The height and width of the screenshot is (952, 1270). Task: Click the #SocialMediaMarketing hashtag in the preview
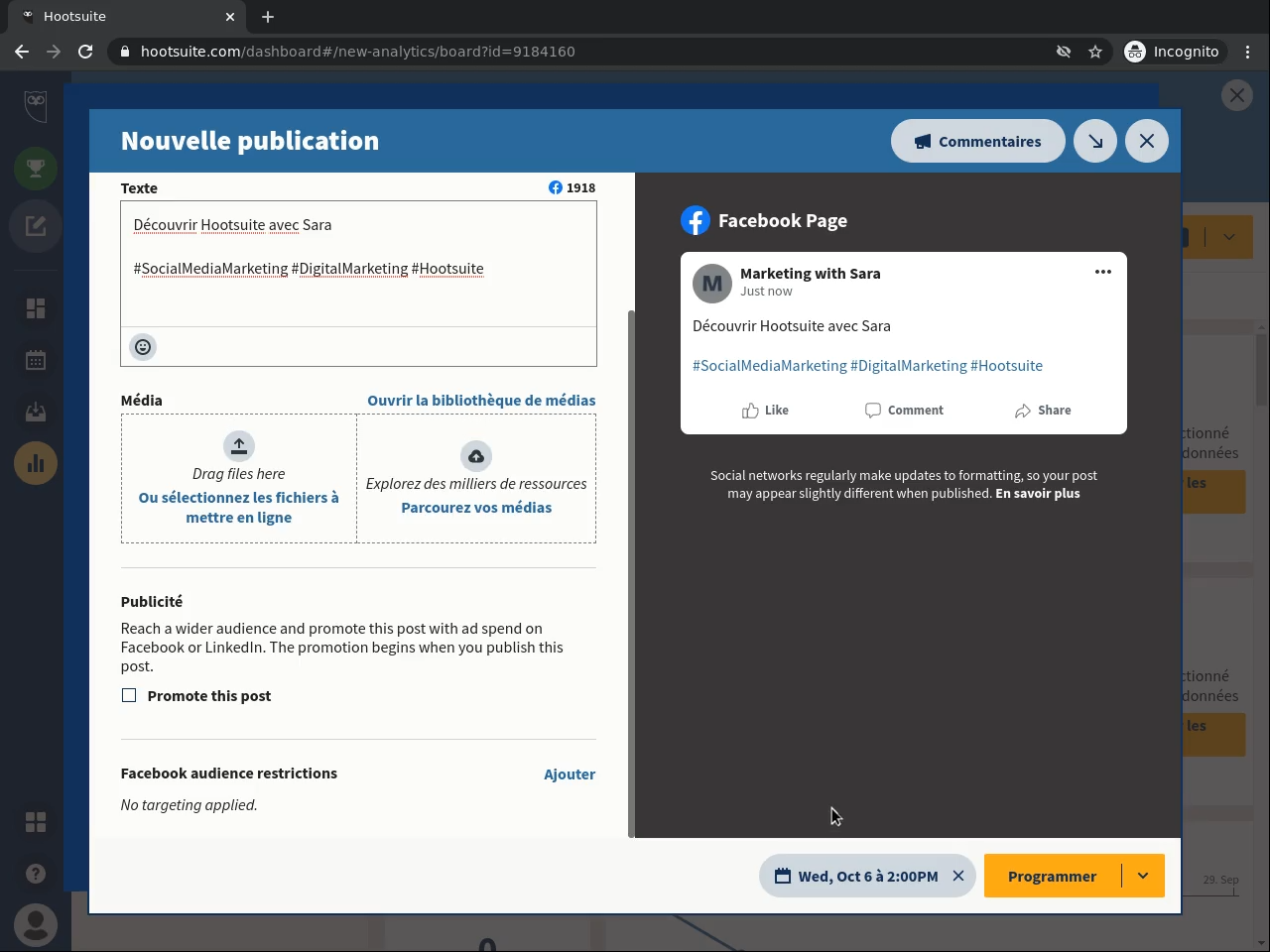click(770, 366)
